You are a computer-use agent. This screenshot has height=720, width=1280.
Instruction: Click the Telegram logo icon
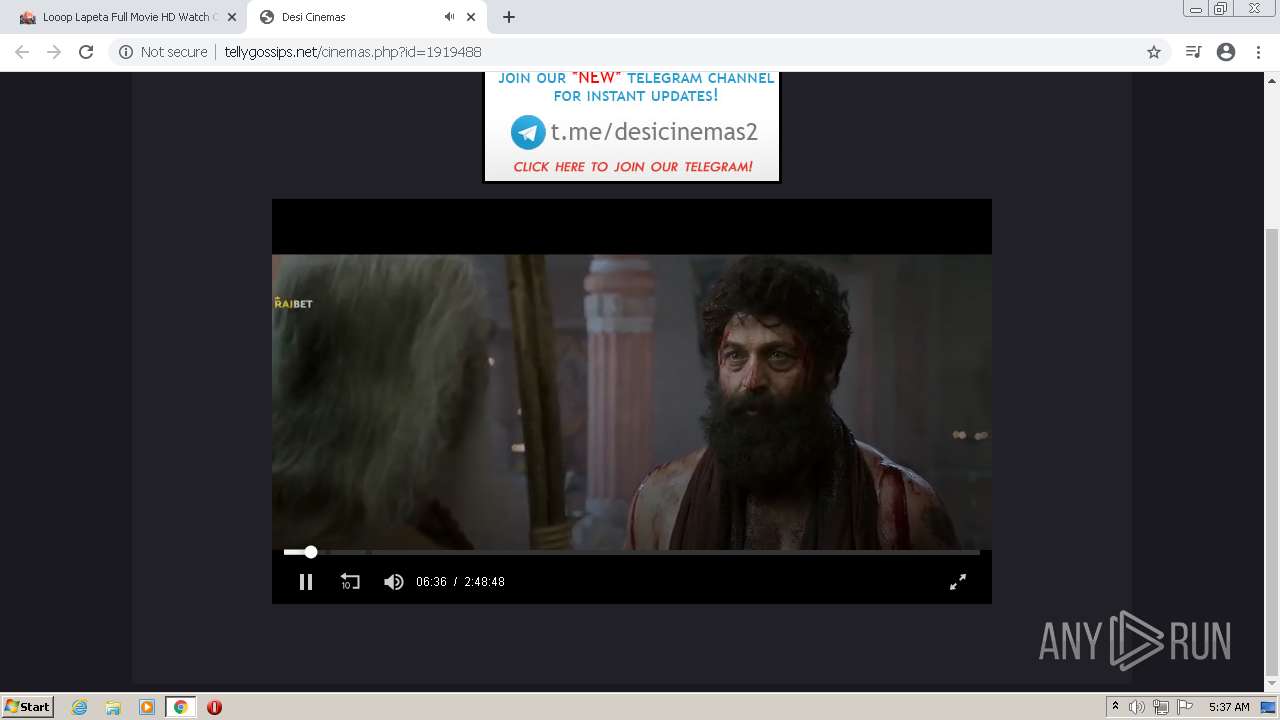(528, 132)
